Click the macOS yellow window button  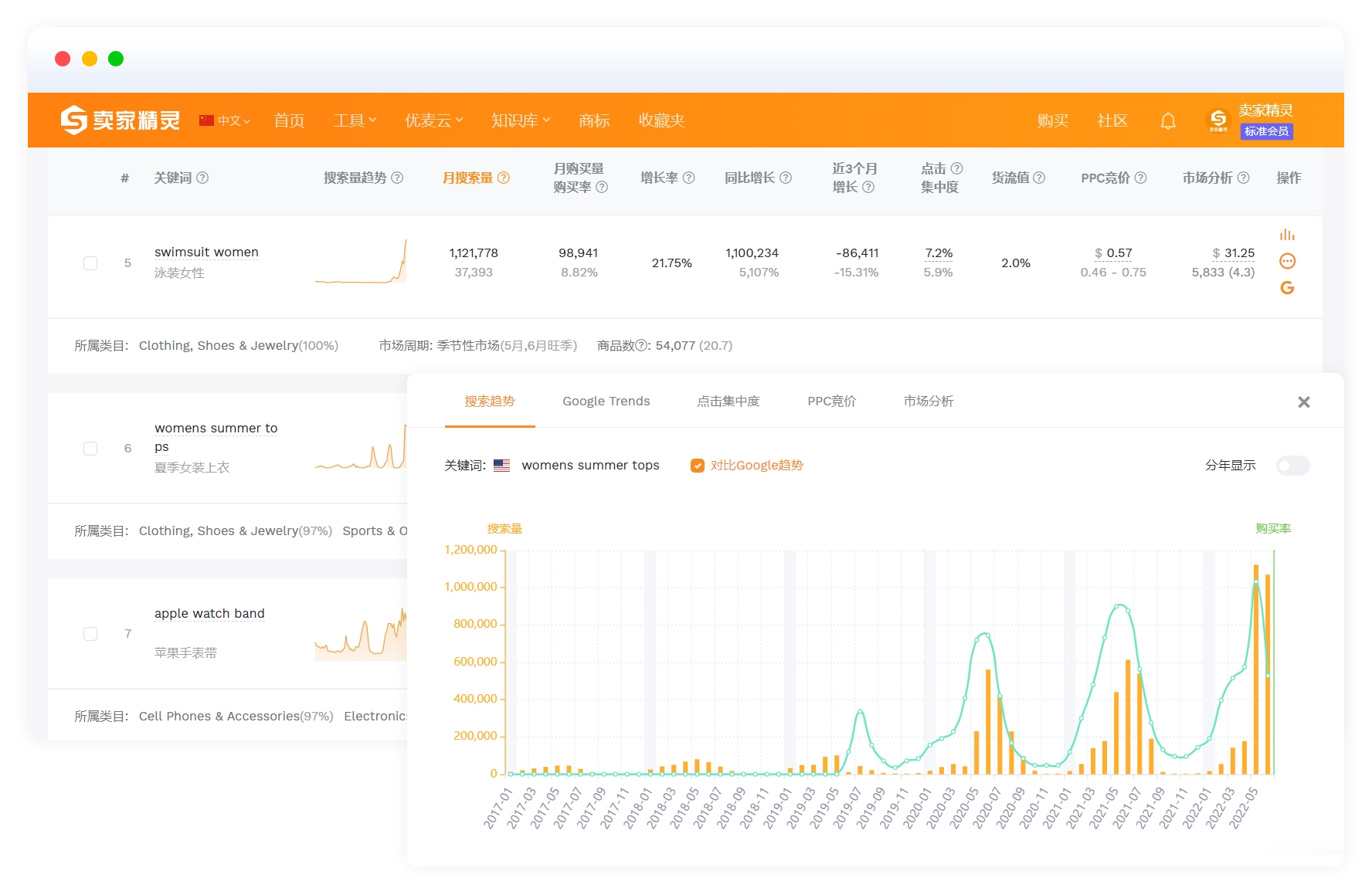click(90, 59)
